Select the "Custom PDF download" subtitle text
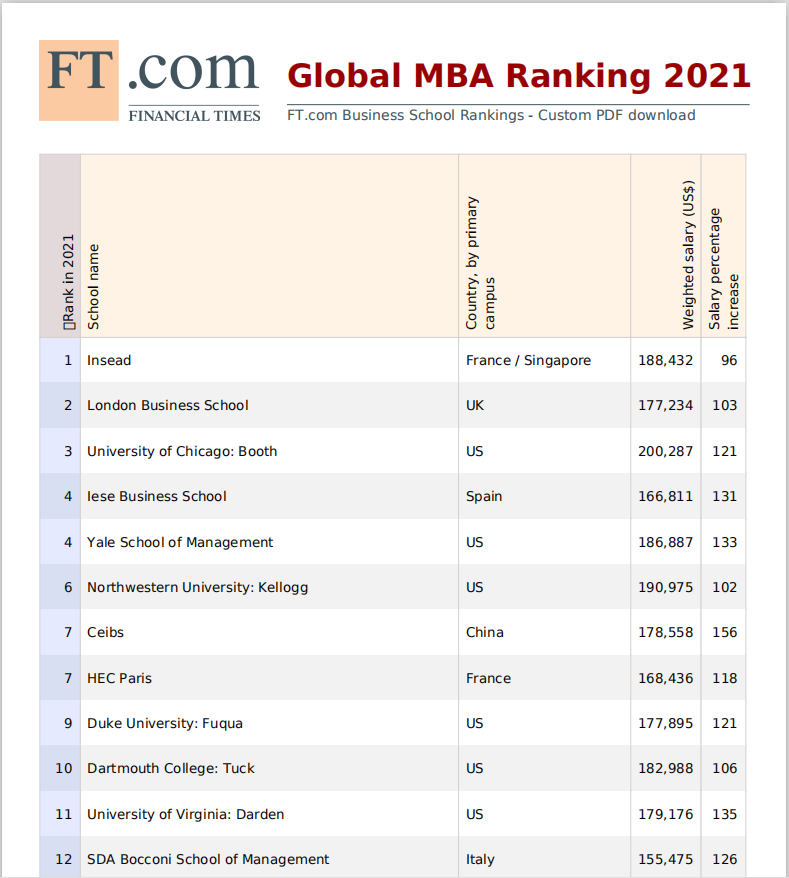The height and width of the screenshot is (878, 789). click(616, 115)
